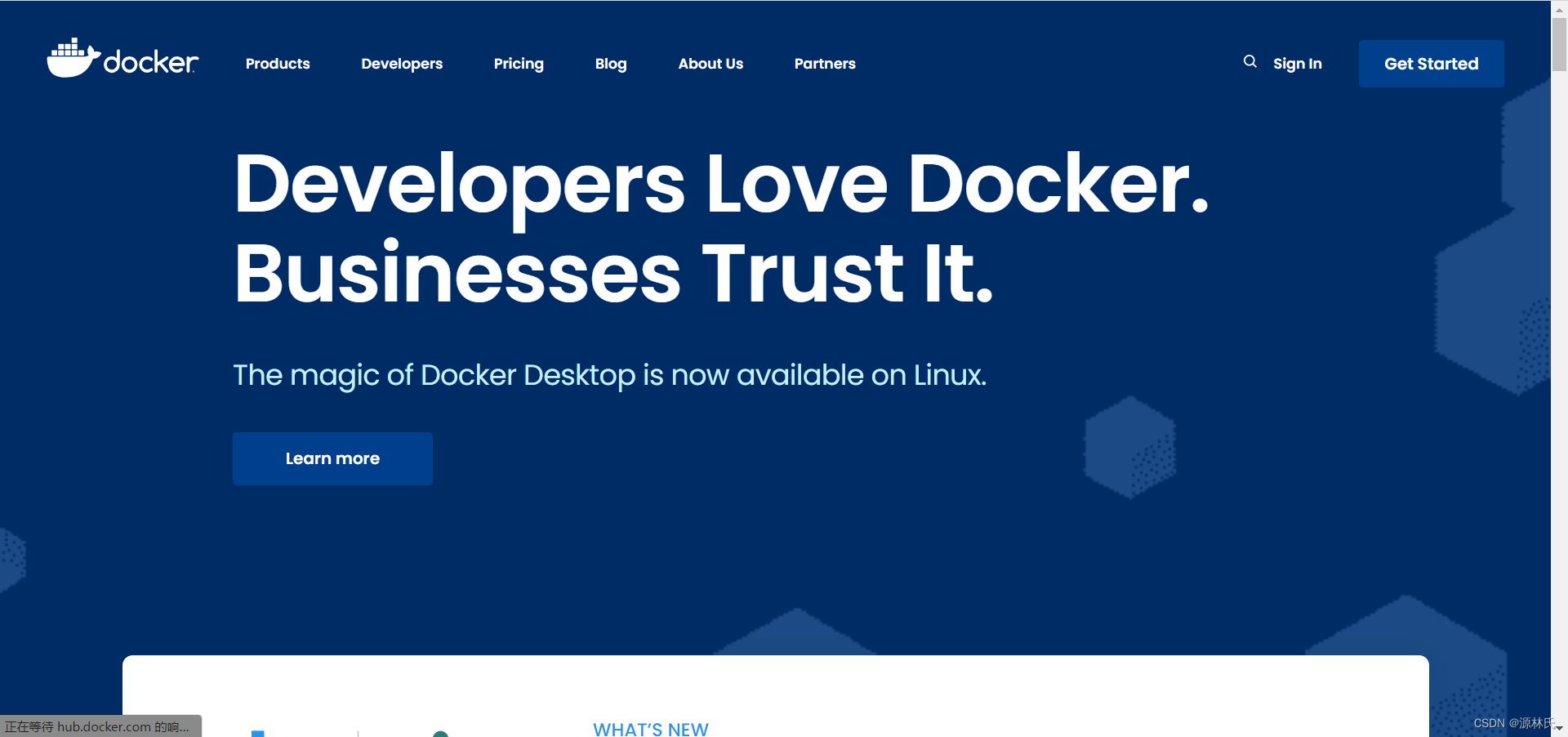Viewport: 1568px width, 737px height.
Task: Expand the About Us navigation entry
Action: pos(710,64)
